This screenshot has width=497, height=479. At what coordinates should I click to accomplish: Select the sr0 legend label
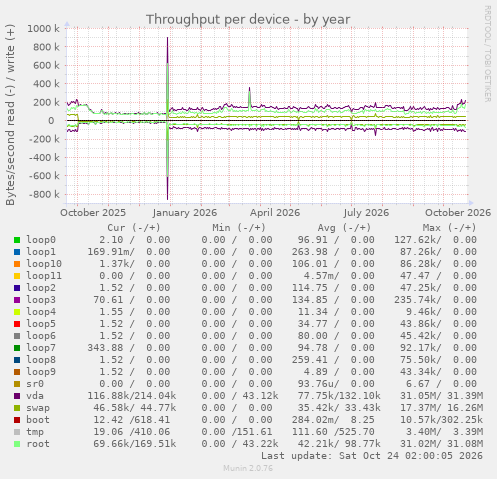[x=35, y=384]
